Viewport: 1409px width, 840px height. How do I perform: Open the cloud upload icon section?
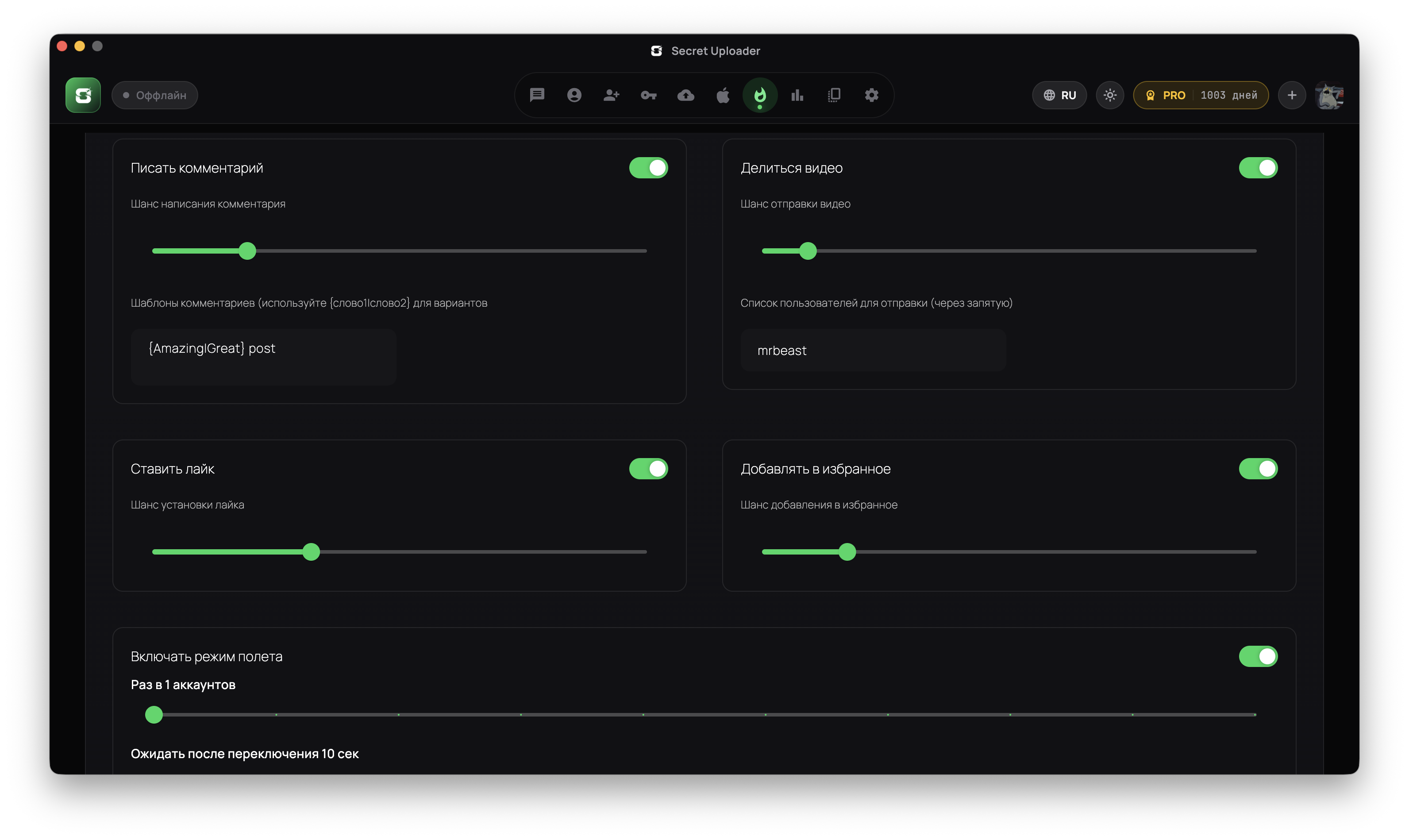(686, 95)
